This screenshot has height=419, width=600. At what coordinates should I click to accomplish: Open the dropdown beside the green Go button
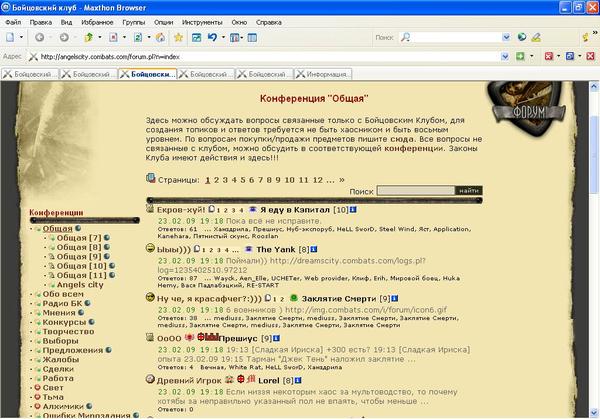[x=532, y=56]
